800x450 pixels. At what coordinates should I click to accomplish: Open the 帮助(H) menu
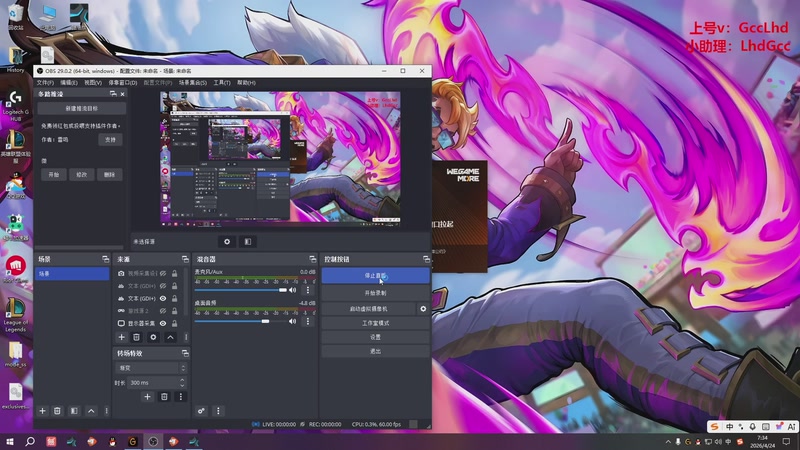[246, 83]
